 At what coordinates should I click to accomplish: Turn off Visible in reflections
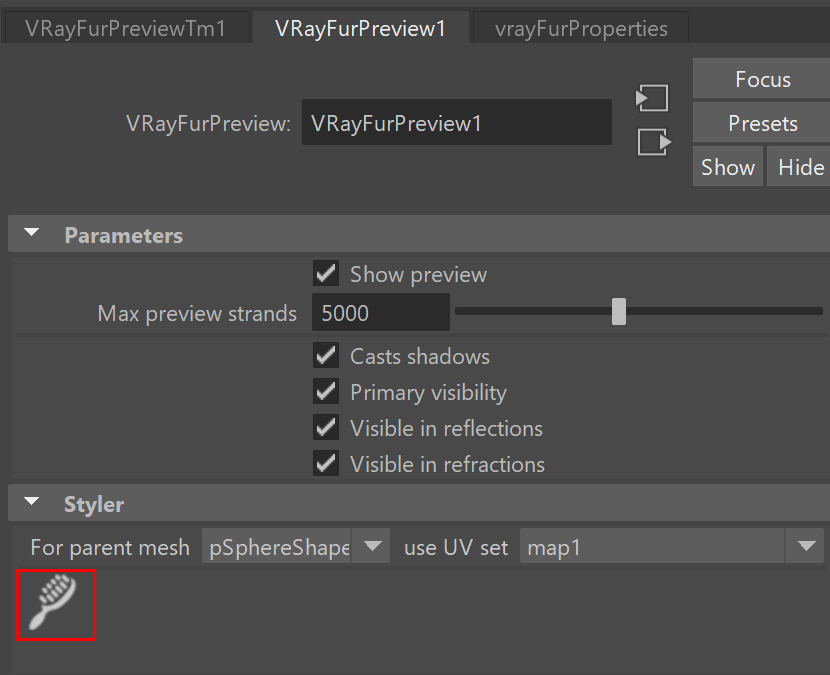click(326, 428)
